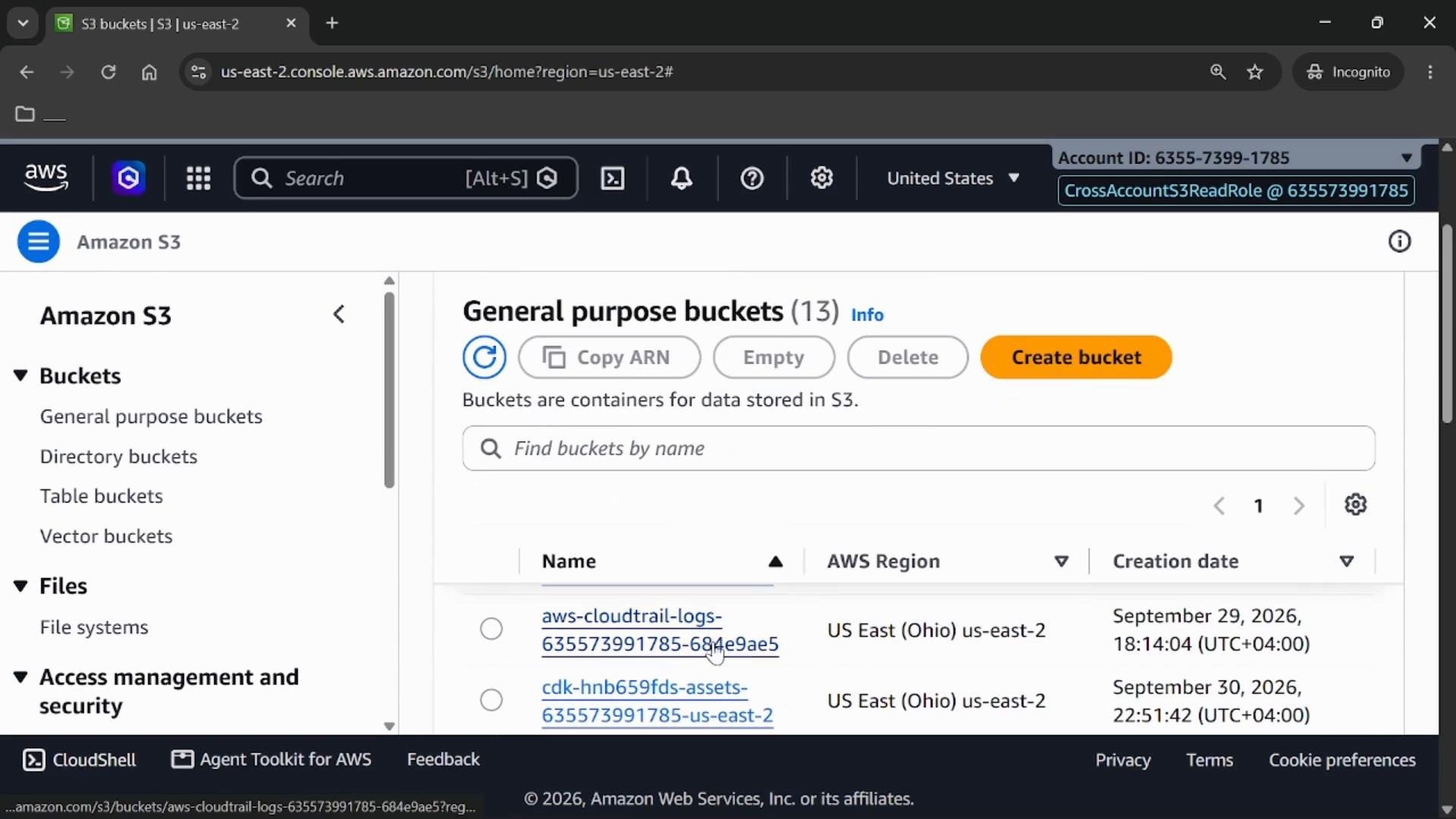View site information icon in address bar
This screenshot has height=819, width=1456.
click(x=199, y=72)
